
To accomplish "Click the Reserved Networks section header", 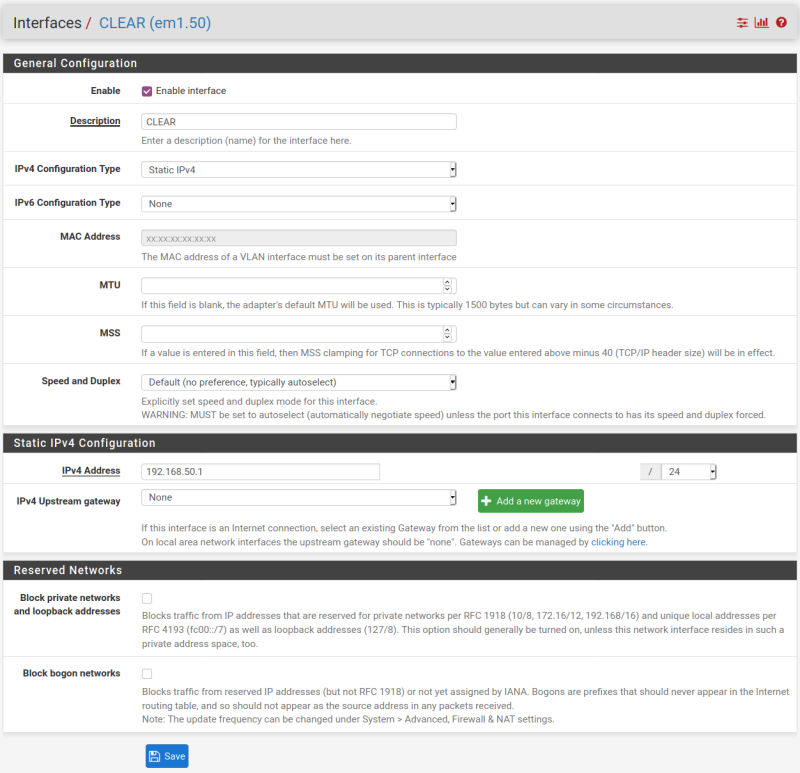I will [x=400, y=570].
